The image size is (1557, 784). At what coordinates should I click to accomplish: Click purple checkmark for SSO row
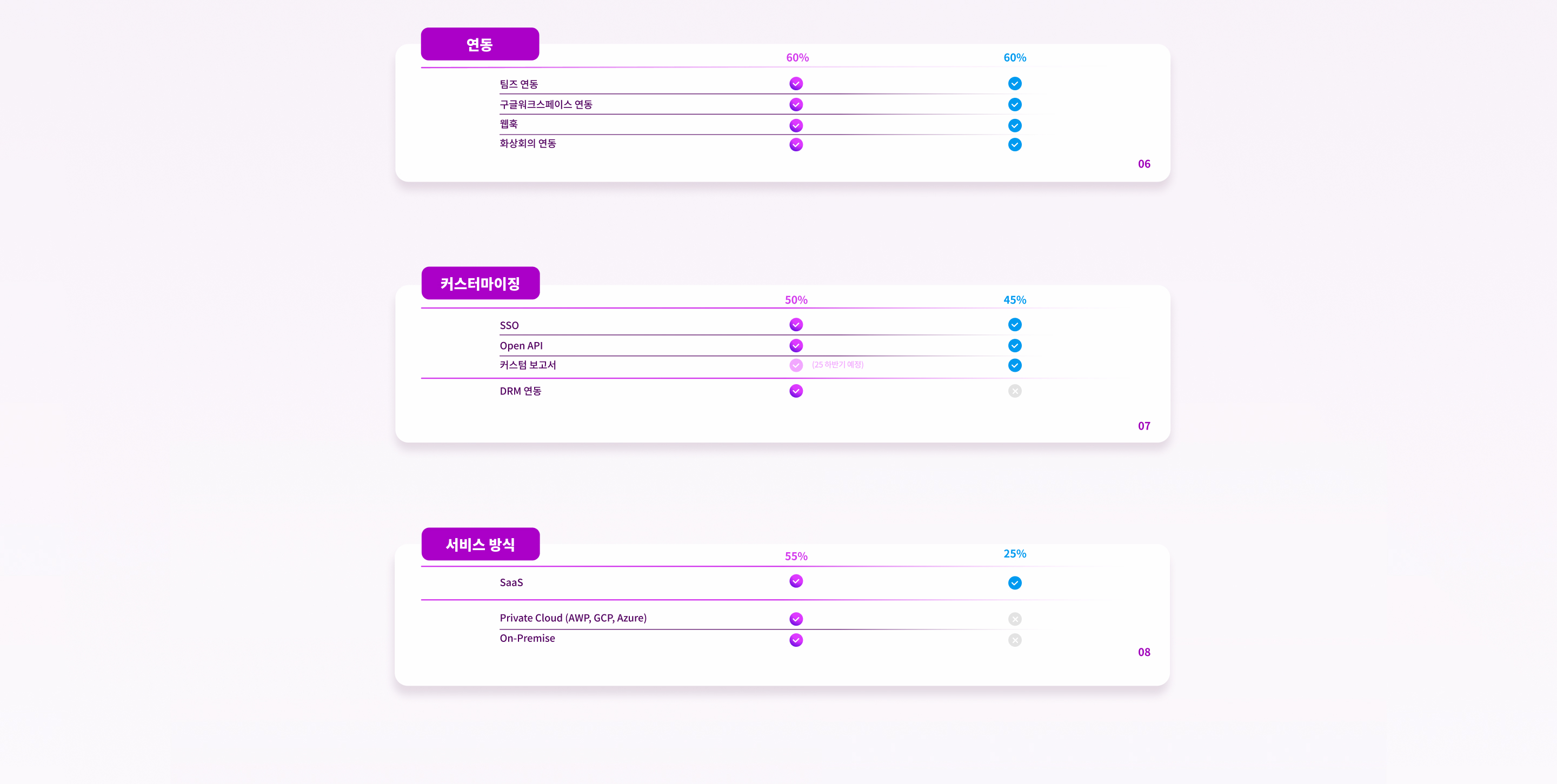tap(796, 325)
